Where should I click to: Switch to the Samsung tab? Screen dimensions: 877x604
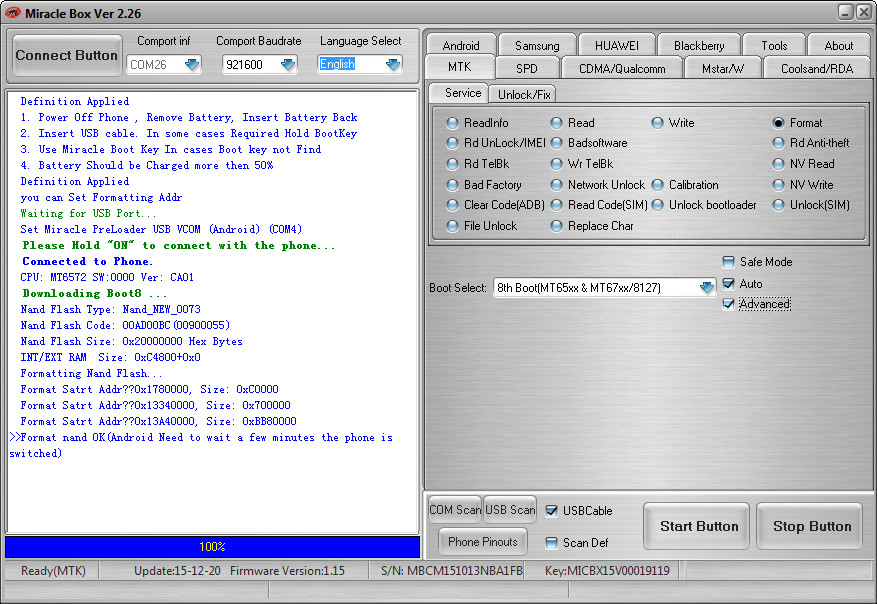click(x=537, y=45)
